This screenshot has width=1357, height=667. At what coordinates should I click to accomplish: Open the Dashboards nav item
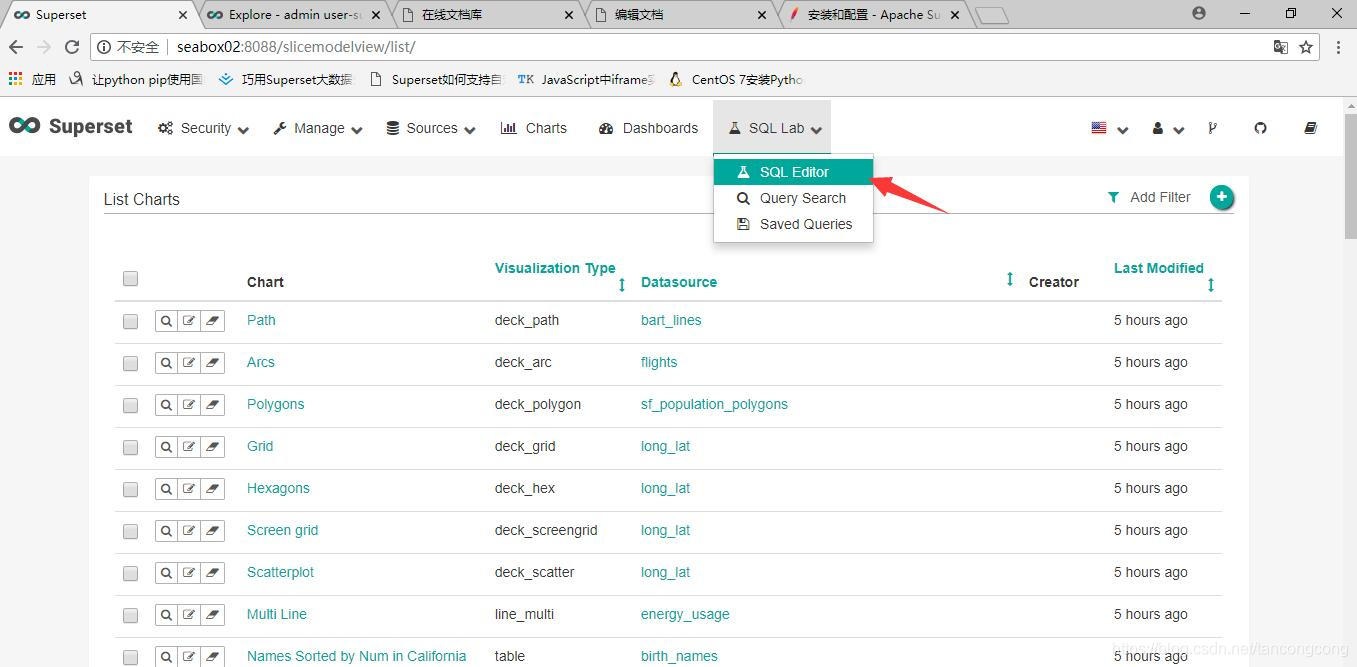coord(648,128)
